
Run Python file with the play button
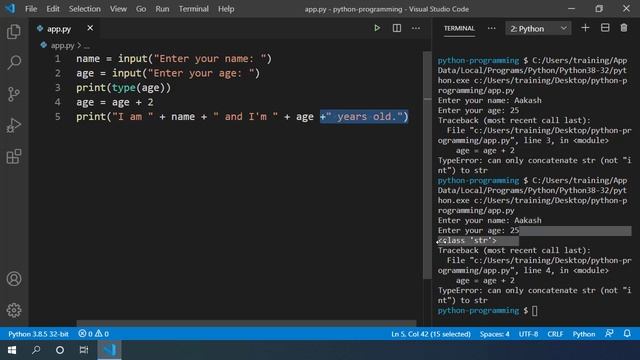click(x=377, y=28)
